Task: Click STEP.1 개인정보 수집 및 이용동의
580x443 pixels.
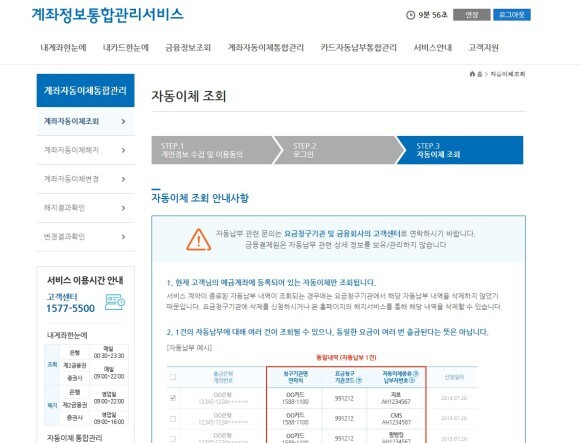Action: 215,150
